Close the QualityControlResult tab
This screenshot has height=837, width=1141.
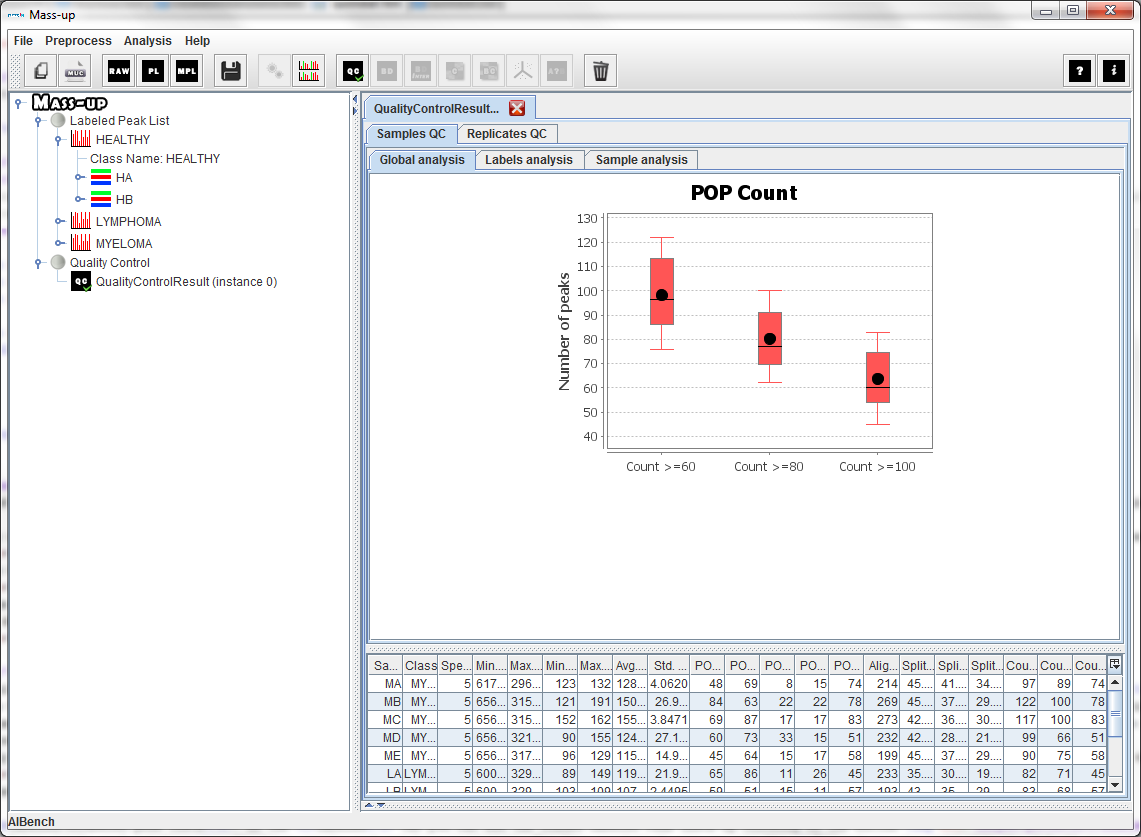[517, 108]
